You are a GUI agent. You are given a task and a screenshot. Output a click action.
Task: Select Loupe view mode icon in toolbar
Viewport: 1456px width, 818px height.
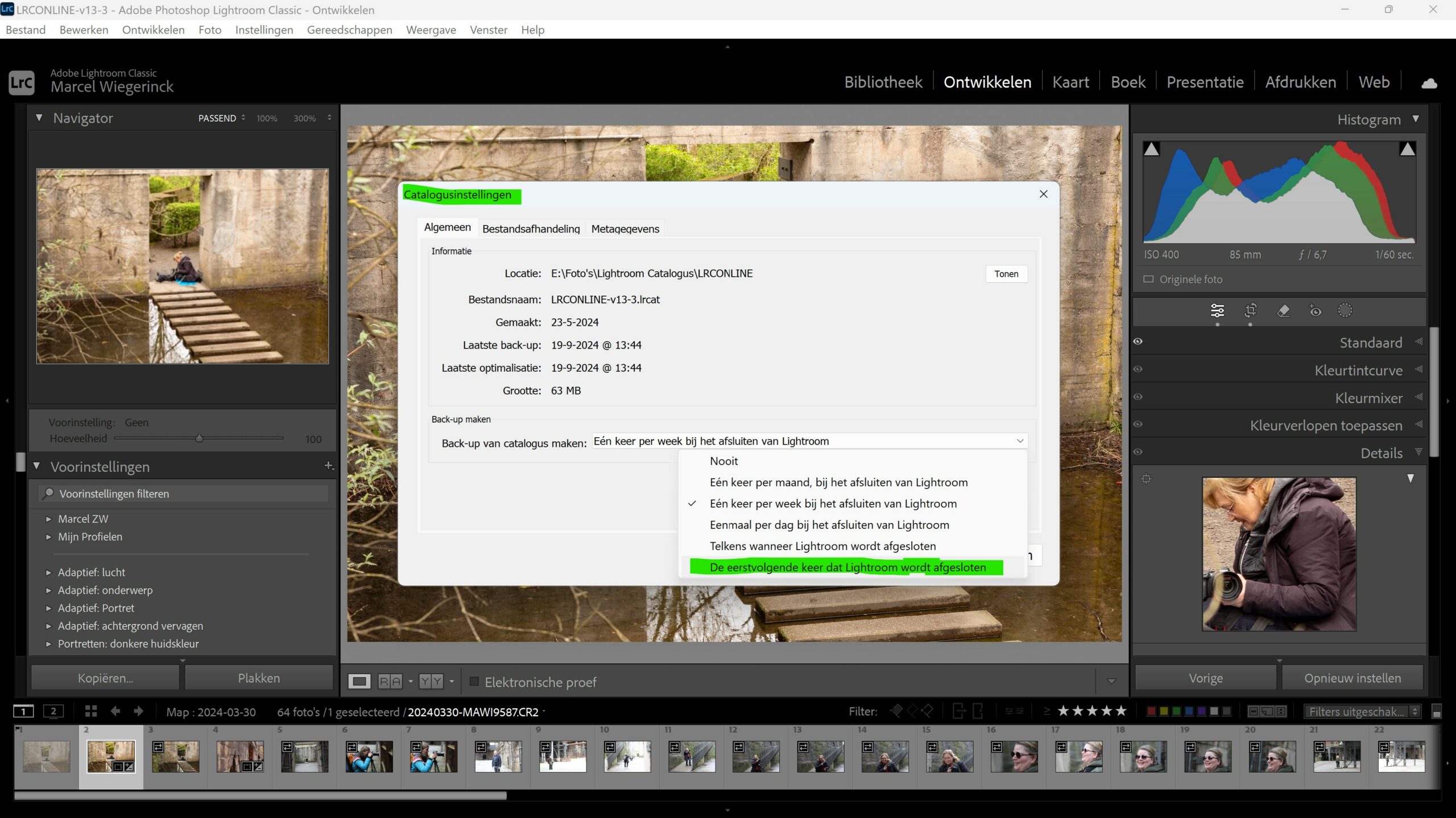point(359,681)
